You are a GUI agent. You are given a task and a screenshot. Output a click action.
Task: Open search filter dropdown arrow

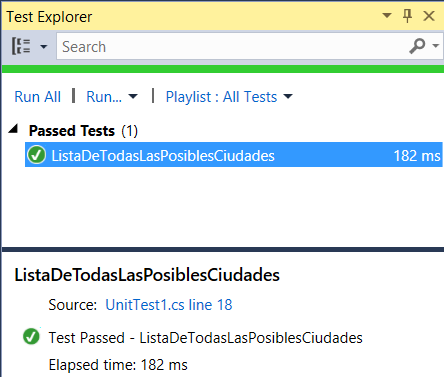(436, 46)
